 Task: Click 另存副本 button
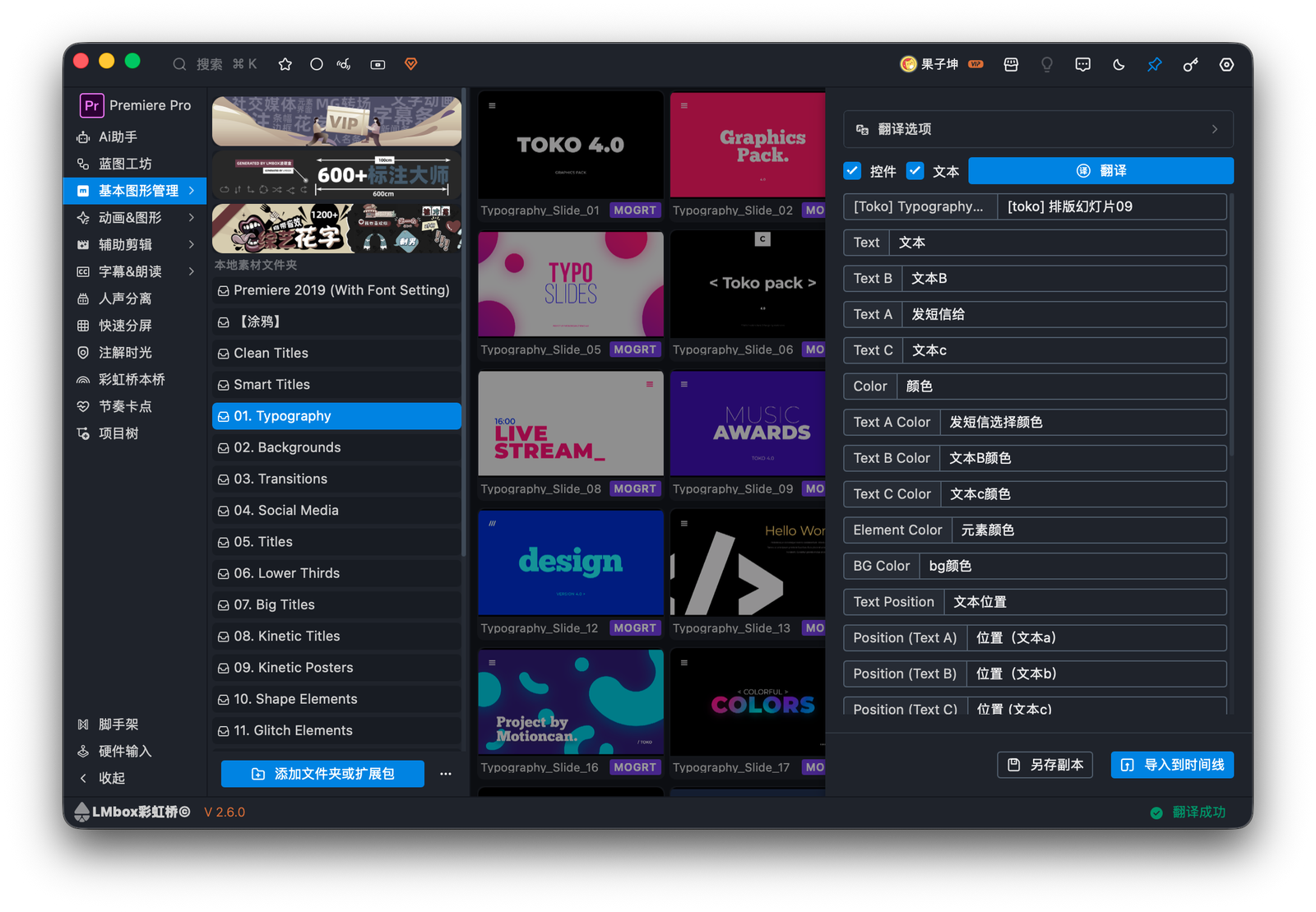pos(1045,765)
